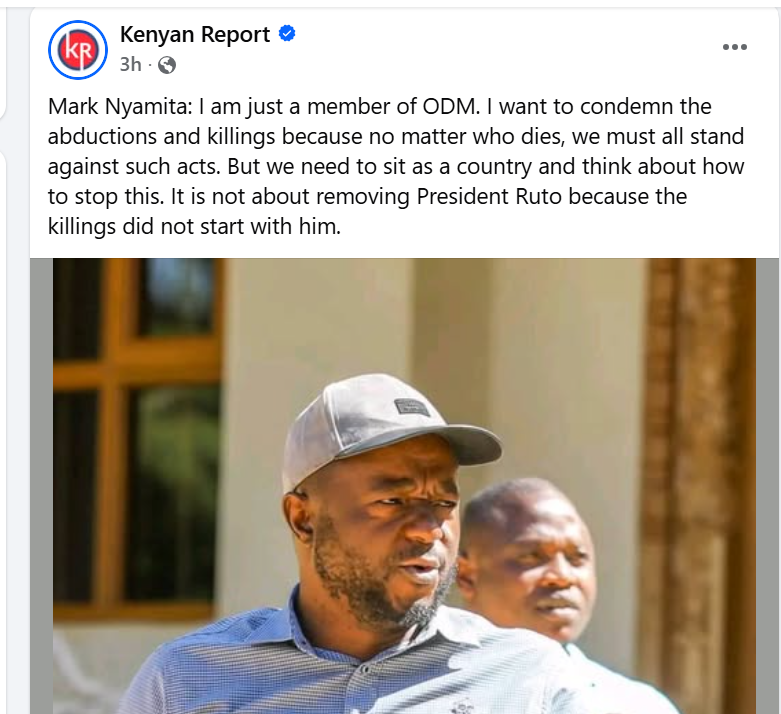Image resolution: width=781 pixels, height=714 pixels.
Task: Click the Kenyan Report KR logo avatar
Action: 78,50
